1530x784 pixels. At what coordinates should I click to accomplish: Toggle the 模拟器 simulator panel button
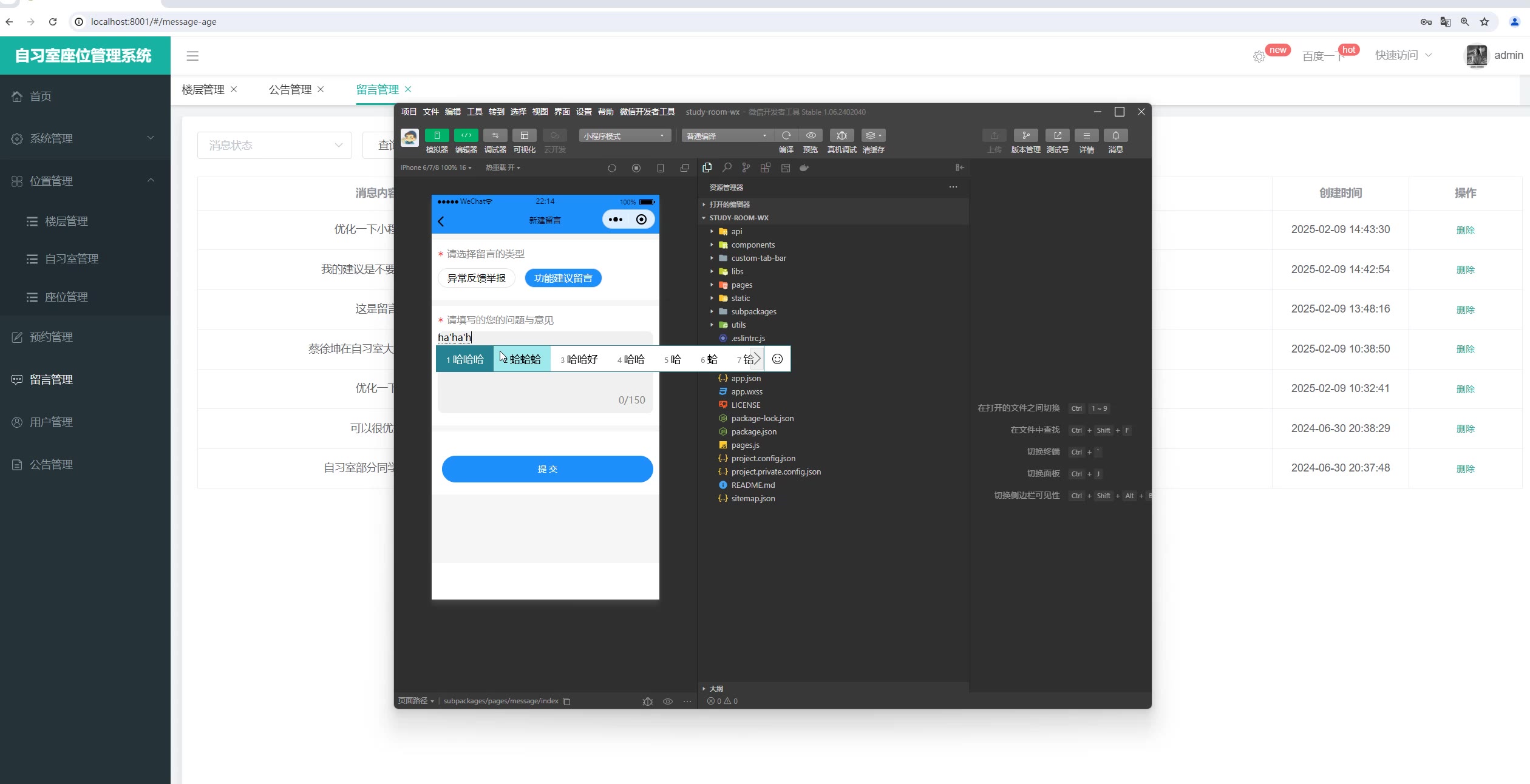tap(437, 135)
